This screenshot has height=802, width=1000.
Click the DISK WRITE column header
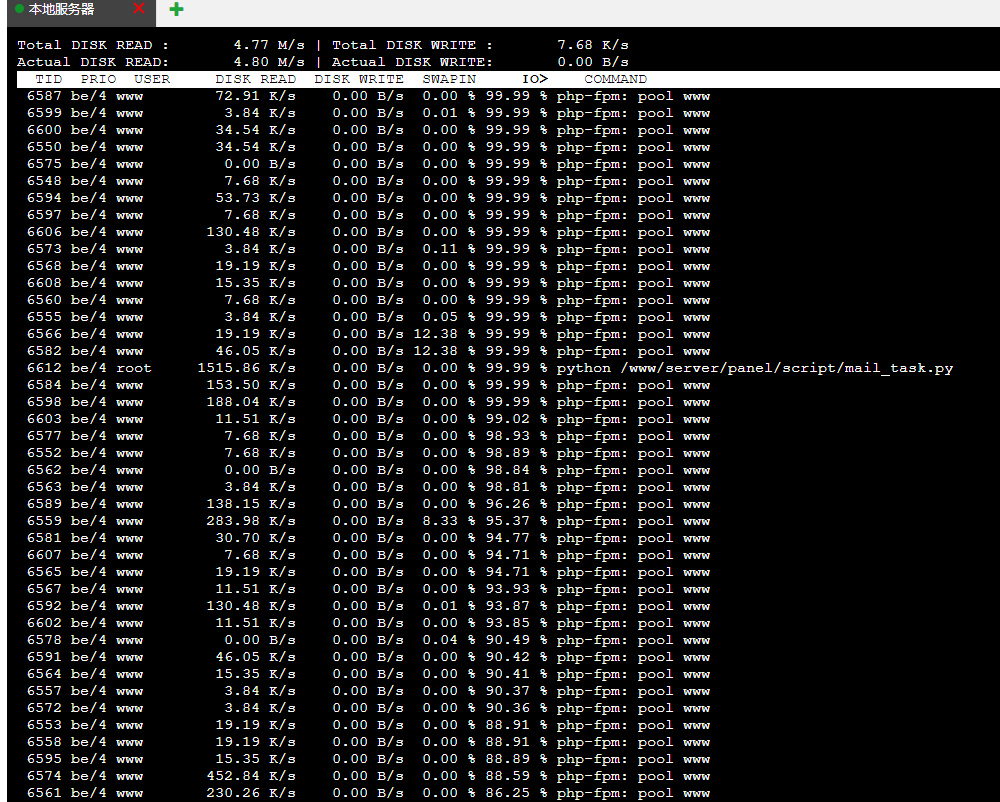[x=358, y=79]
